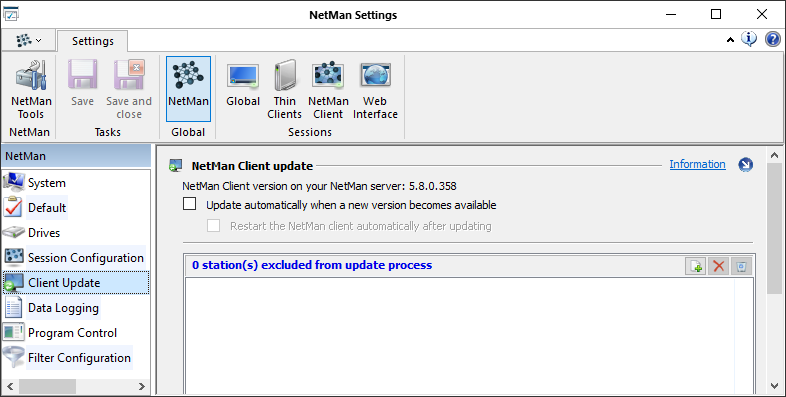
Task: Minimize the NetMan Settings window
Action: 670,14
